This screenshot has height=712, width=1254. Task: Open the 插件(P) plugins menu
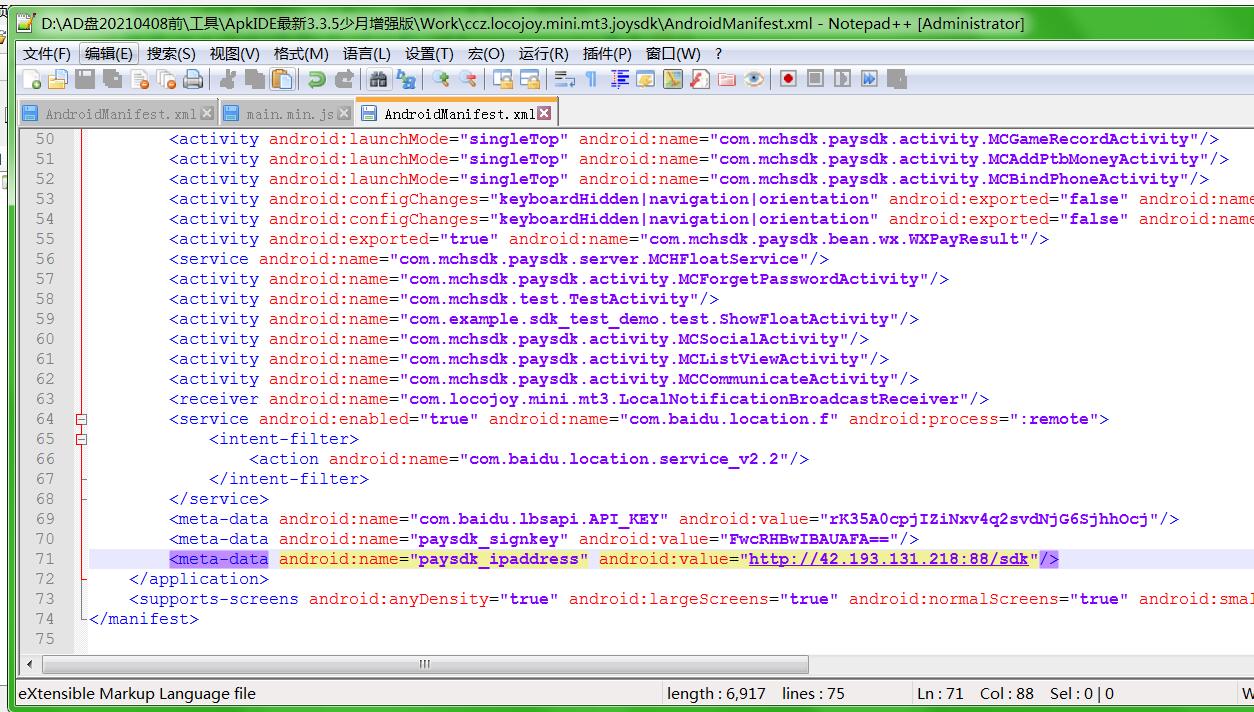click(x=607, y=54)
